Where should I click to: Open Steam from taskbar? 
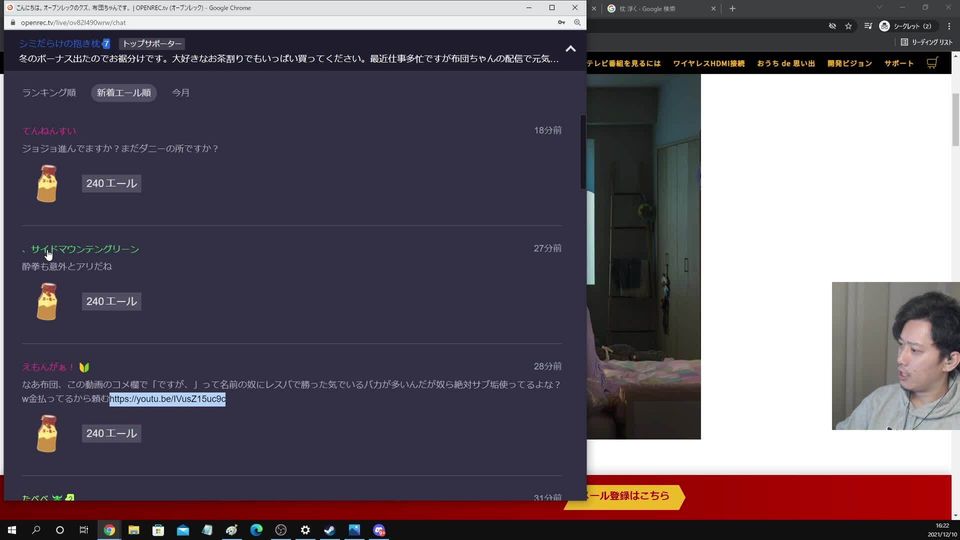[x=329, y=530]
